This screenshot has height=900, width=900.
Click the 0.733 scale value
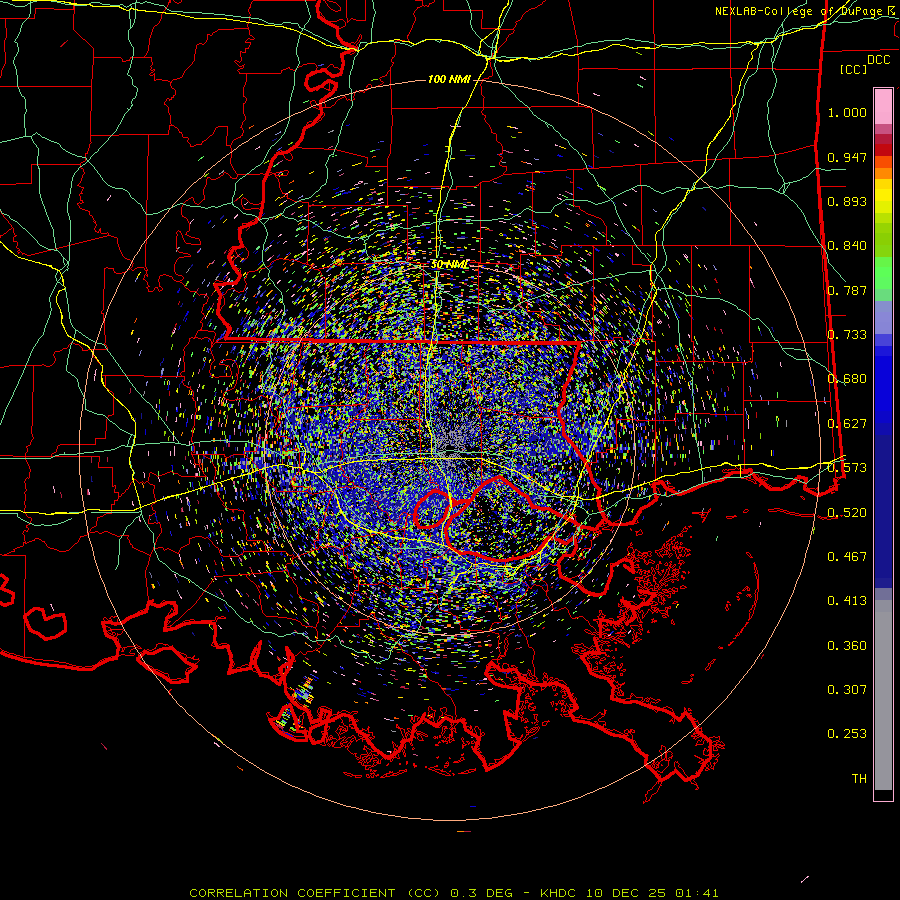847,335
